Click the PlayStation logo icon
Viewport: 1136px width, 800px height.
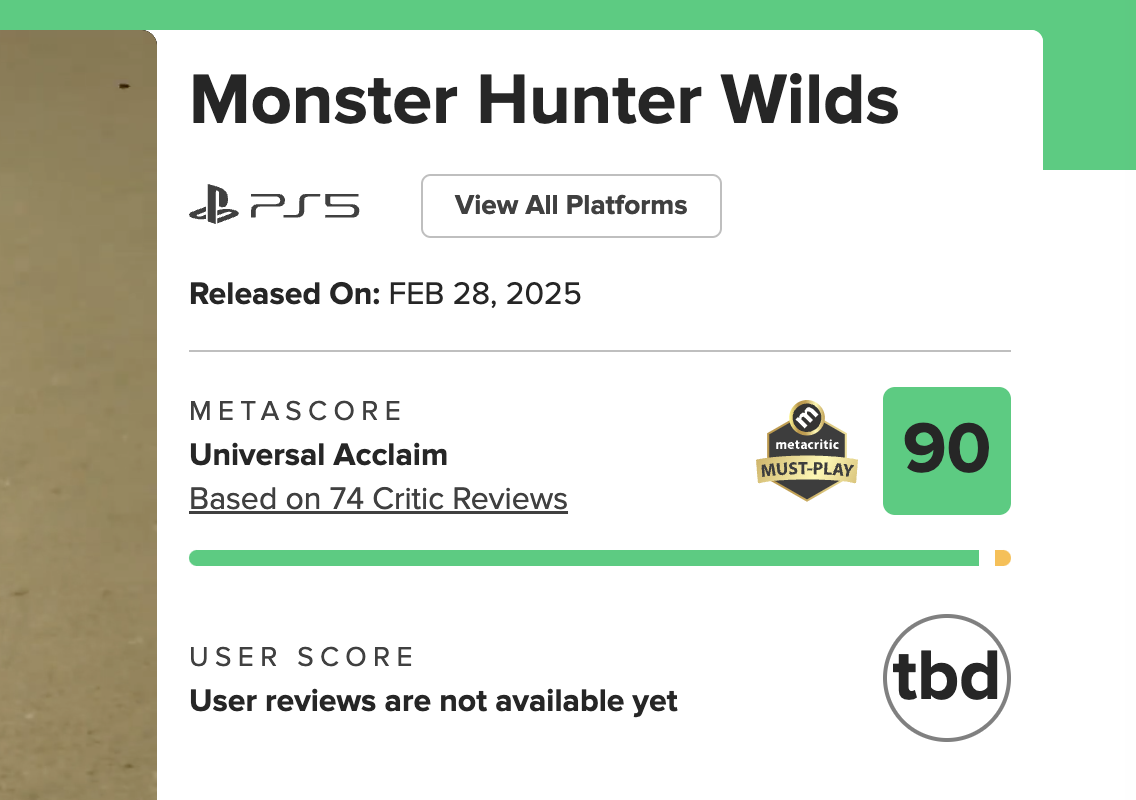tap(214, 204)
